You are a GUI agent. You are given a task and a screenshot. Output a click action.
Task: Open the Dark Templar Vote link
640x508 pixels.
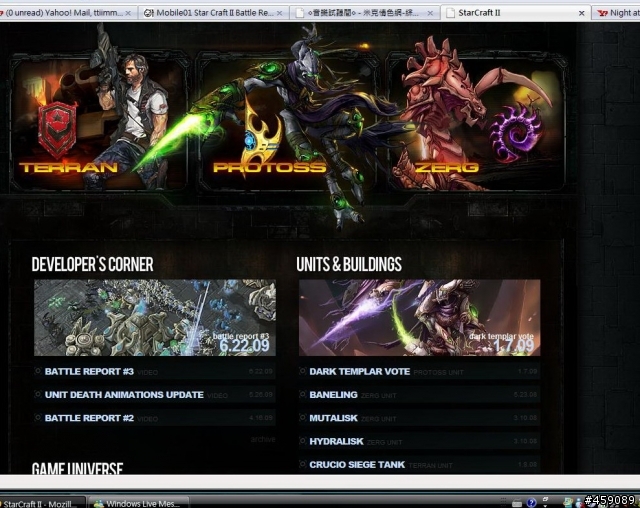360,371
